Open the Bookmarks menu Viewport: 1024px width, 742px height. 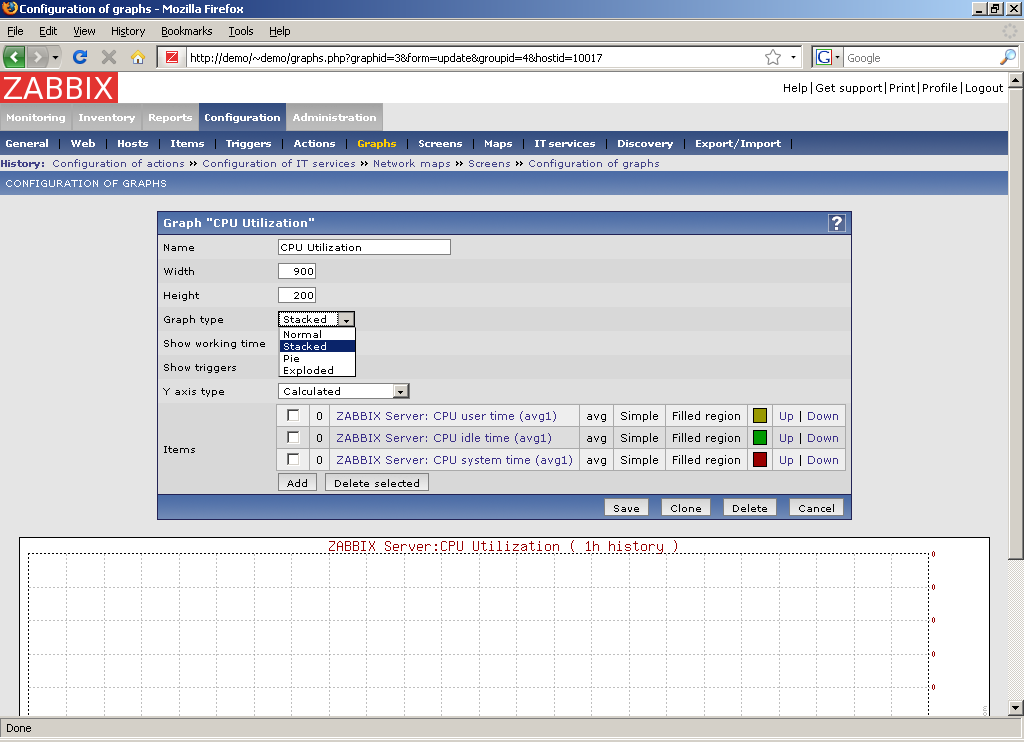[x=186, y=31]
